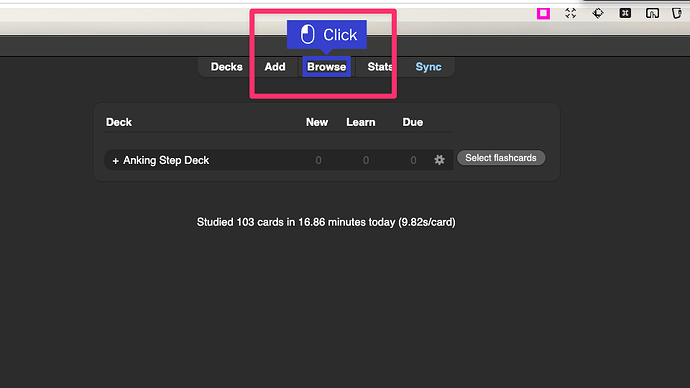Click the Learn count for Anking Step Deck

pos(366,161)
